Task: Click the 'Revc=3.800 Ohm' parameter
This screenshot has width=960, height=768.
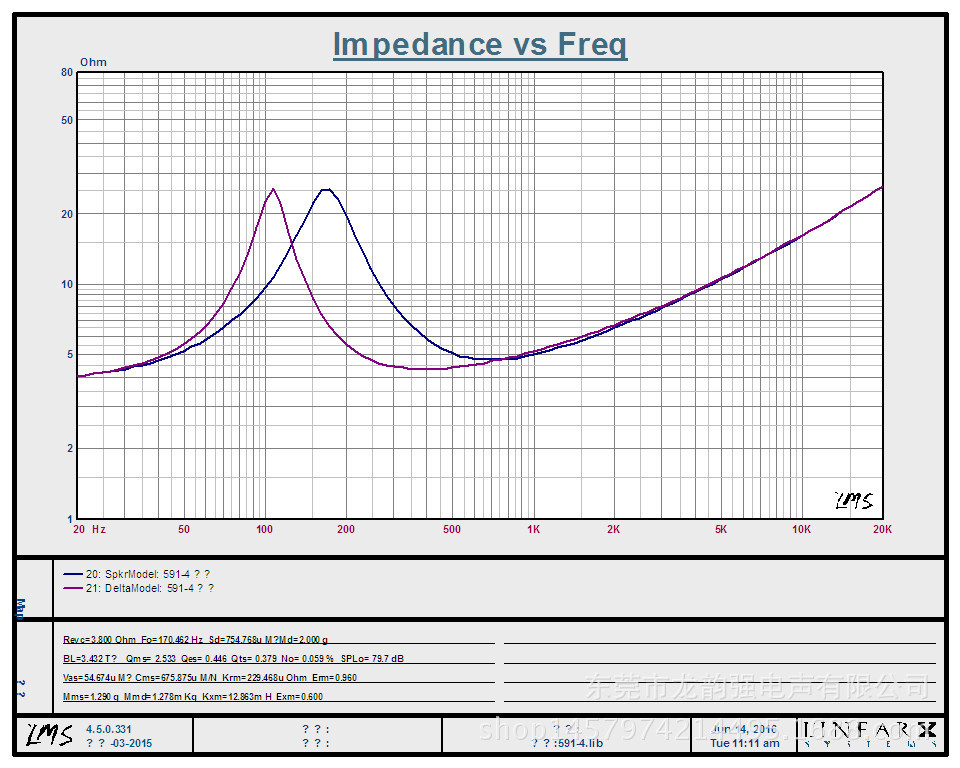Action: (x=99, y=639)
